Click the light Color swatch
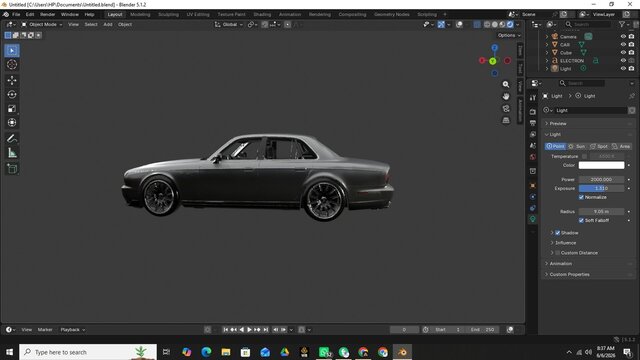Screen dimensions: 640x360 601,165
